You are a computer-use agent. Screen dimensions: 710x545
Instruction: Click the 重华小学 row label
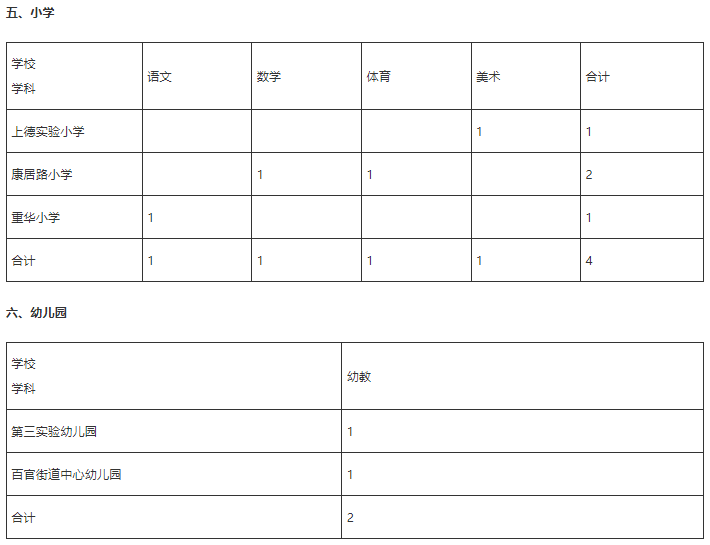tap(36, 217)
